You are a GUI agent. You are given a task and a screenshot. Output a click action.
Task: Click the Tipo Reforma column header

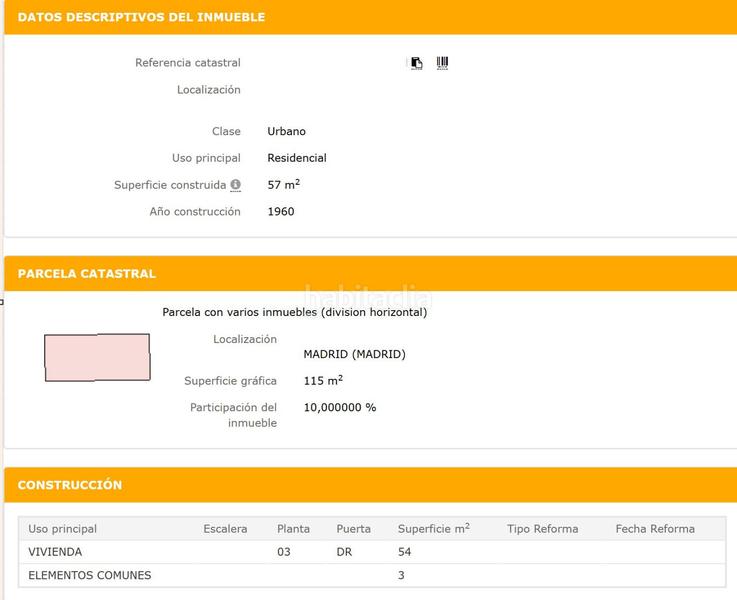(542, 528)
